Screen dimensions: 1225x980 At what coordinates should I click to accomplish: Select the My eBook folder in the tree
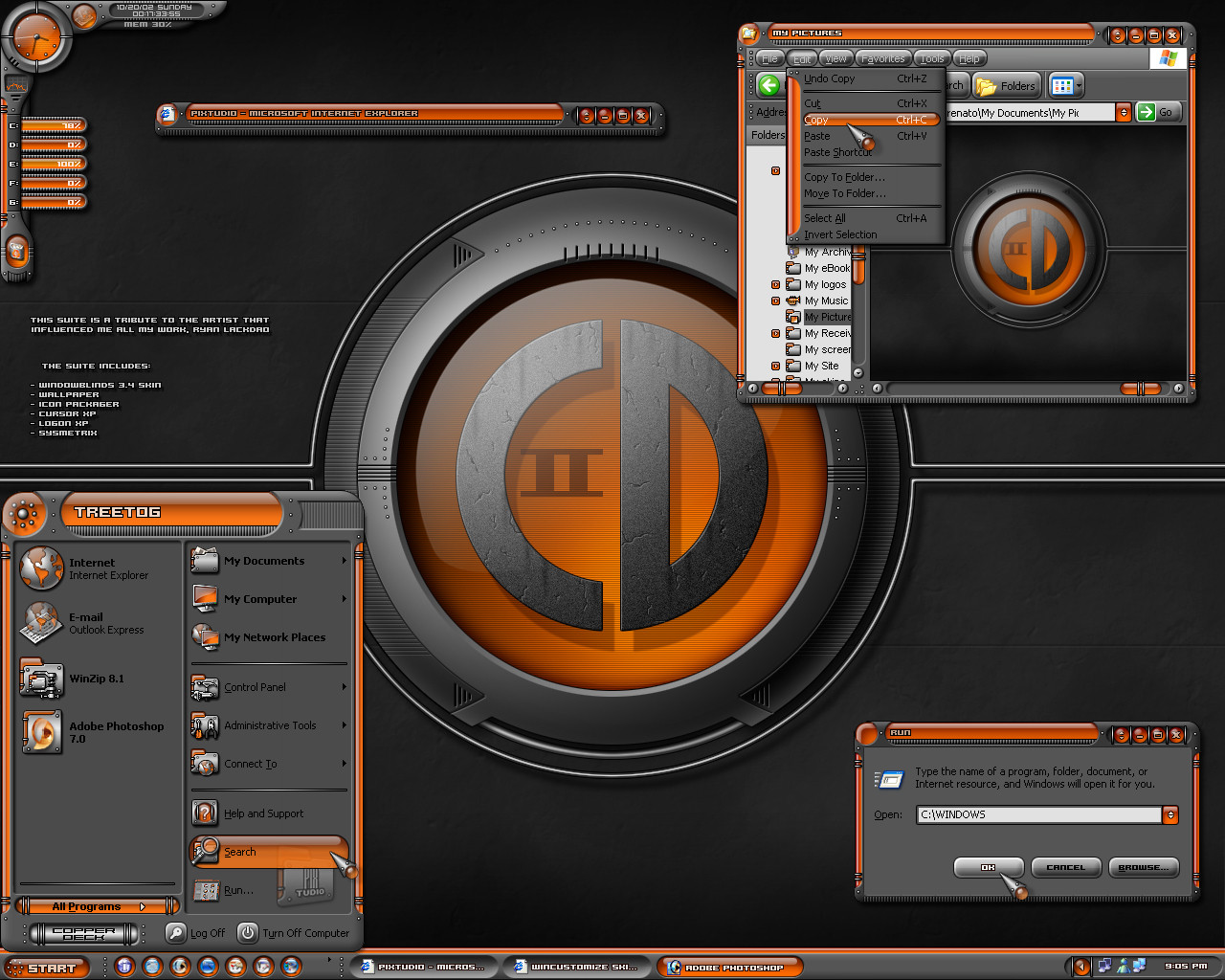pyautogui.click(x=819, y=268)
